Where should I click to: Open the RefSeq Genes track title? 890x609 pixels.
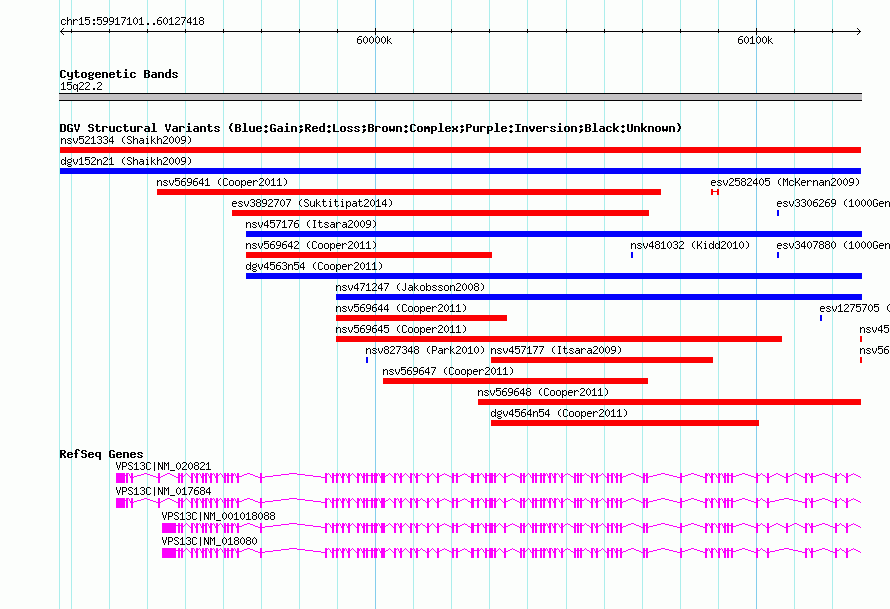click(102, 454)
